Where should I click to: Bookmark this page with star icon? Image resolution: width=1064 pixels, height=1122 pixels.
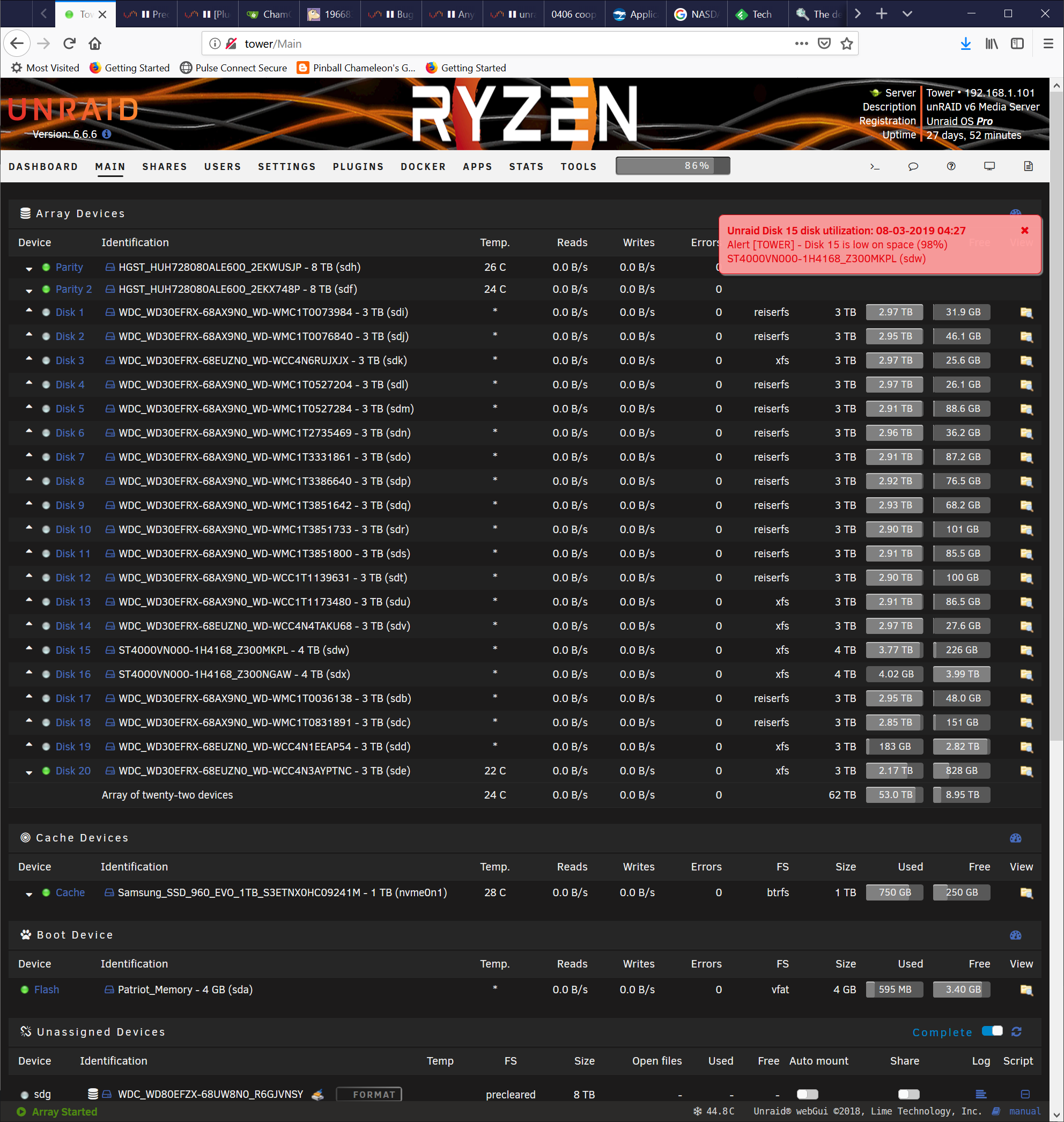[846, 43]
